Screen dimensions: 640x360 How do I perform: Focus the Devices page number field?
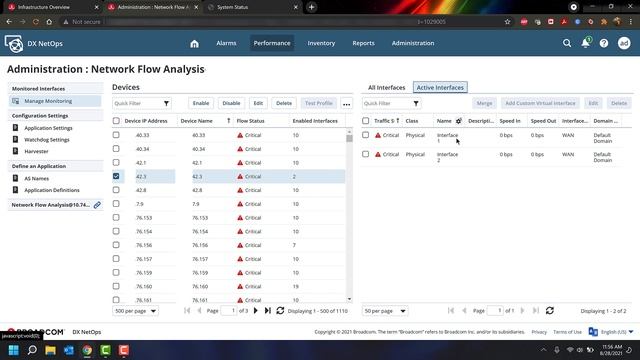tap(229, 311)
